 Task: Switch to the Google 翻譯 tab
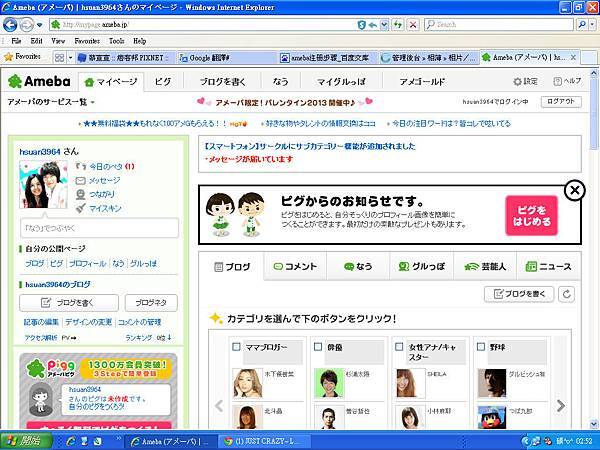pos(226,58)
